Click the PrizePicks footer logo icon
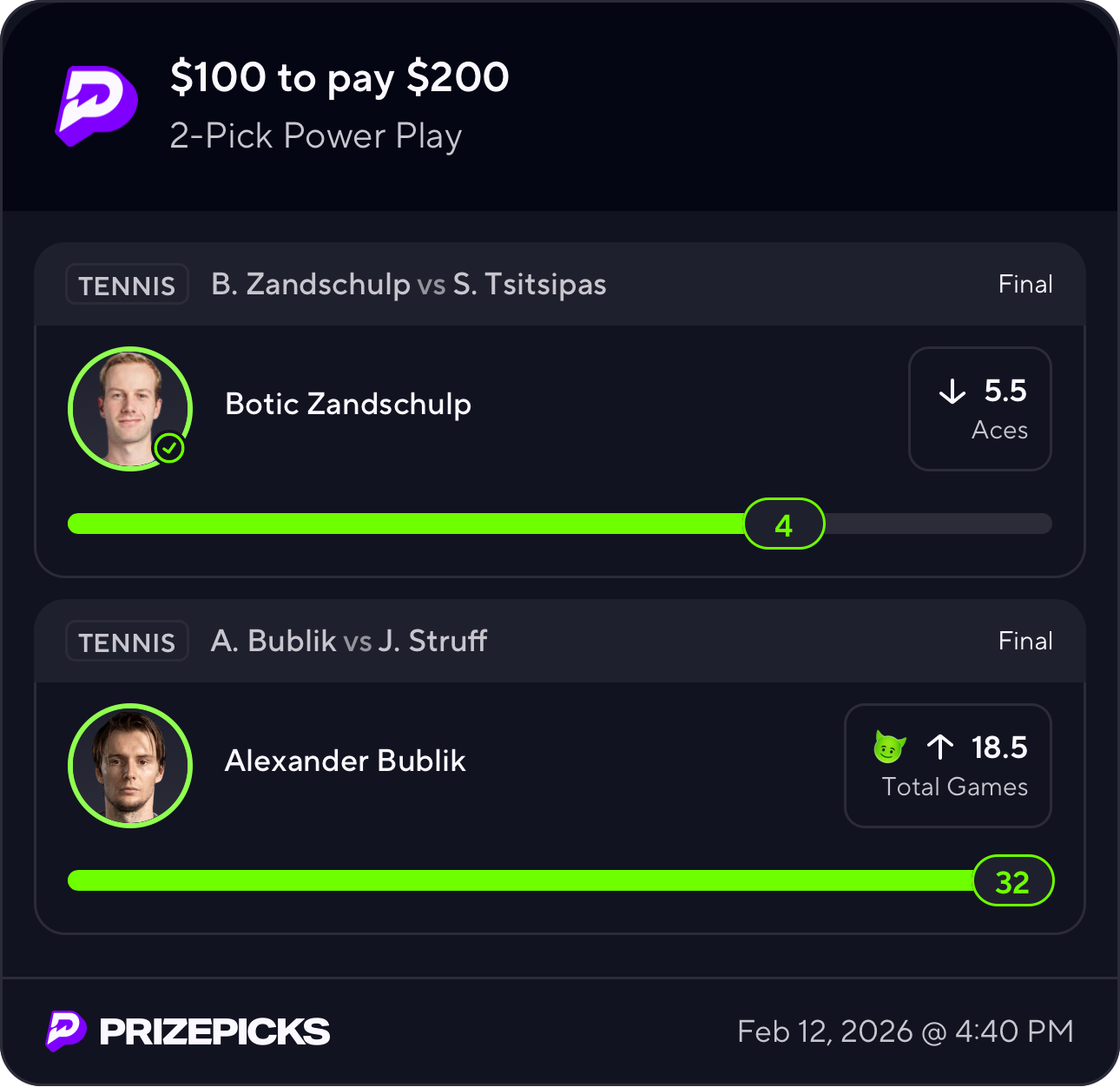The width and height of the screenshot is (1120, 1087). tap(66, 1031)
